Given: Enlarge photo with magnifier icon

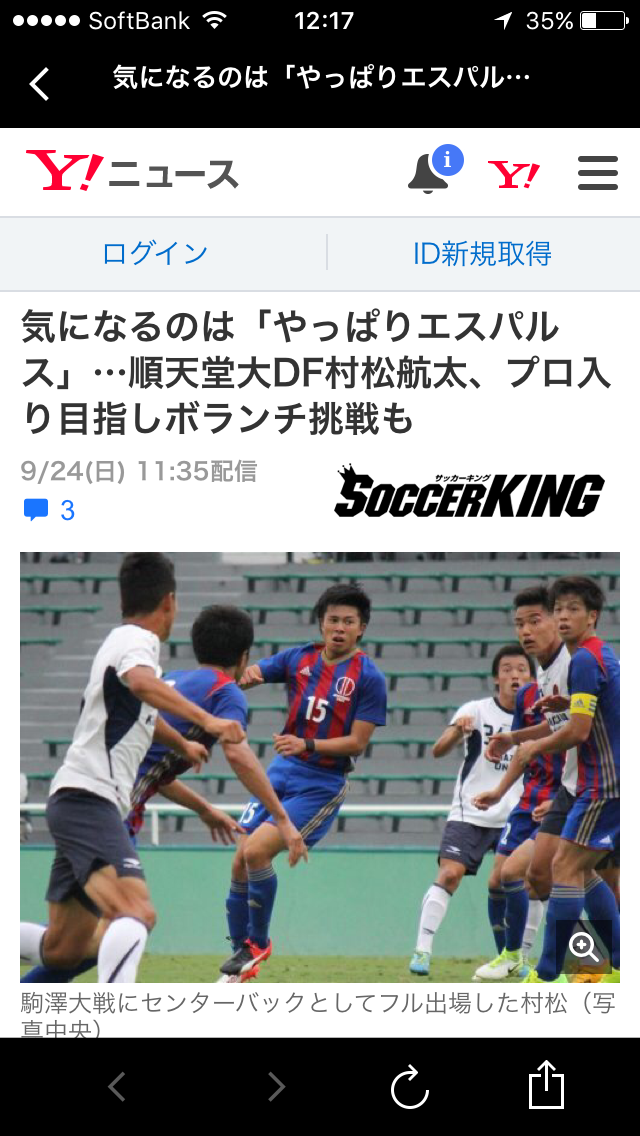Looking at the screenshot, I should pos(583,948).
